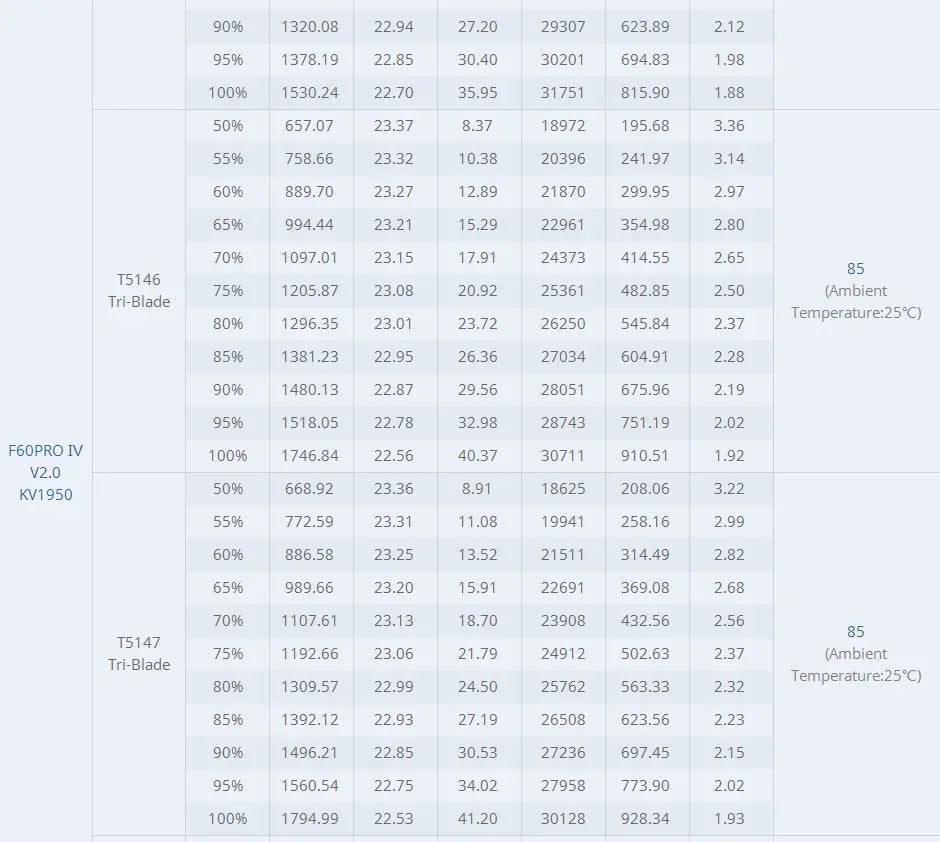Click the 815.90 value cell
The image size is (940, 842).
click(x=644, y=92)
